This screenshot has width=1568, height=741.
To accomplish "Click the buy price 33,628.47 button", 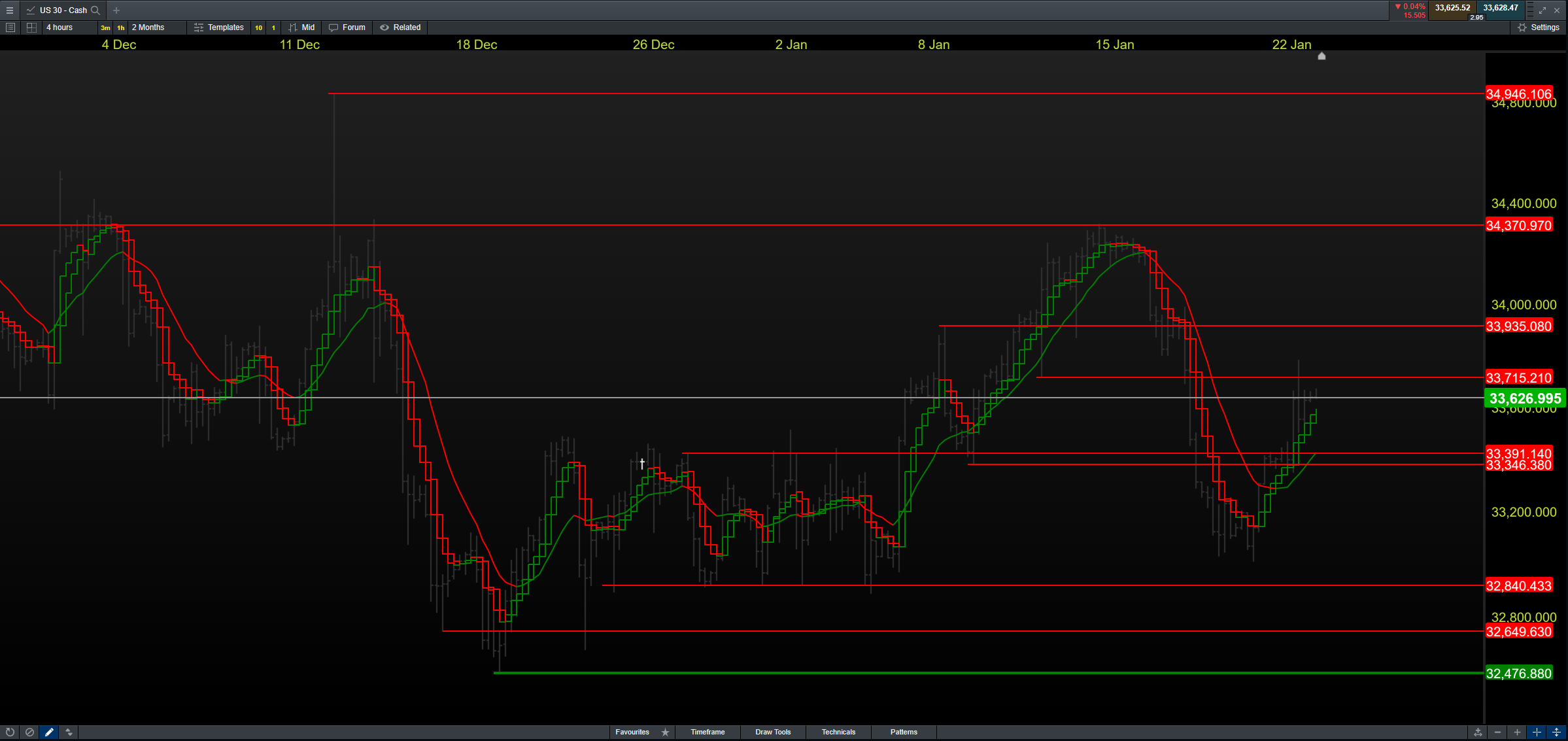I will click(x=1501, y=8).
